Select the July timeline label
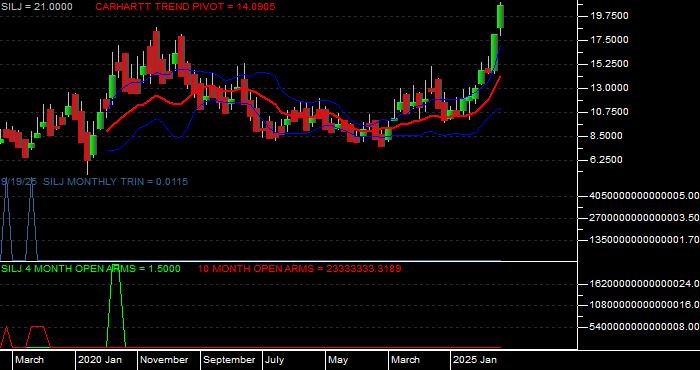 tap(275, 360)
